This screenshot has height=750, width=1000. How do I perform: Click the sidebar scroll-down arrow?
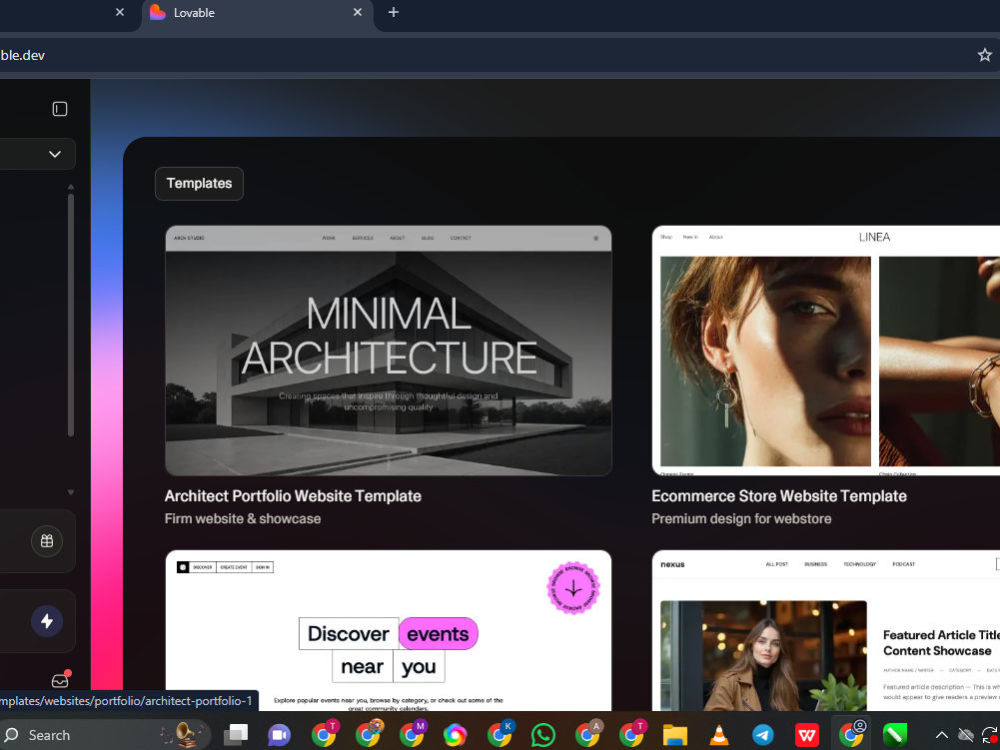[x=71, y=492]
